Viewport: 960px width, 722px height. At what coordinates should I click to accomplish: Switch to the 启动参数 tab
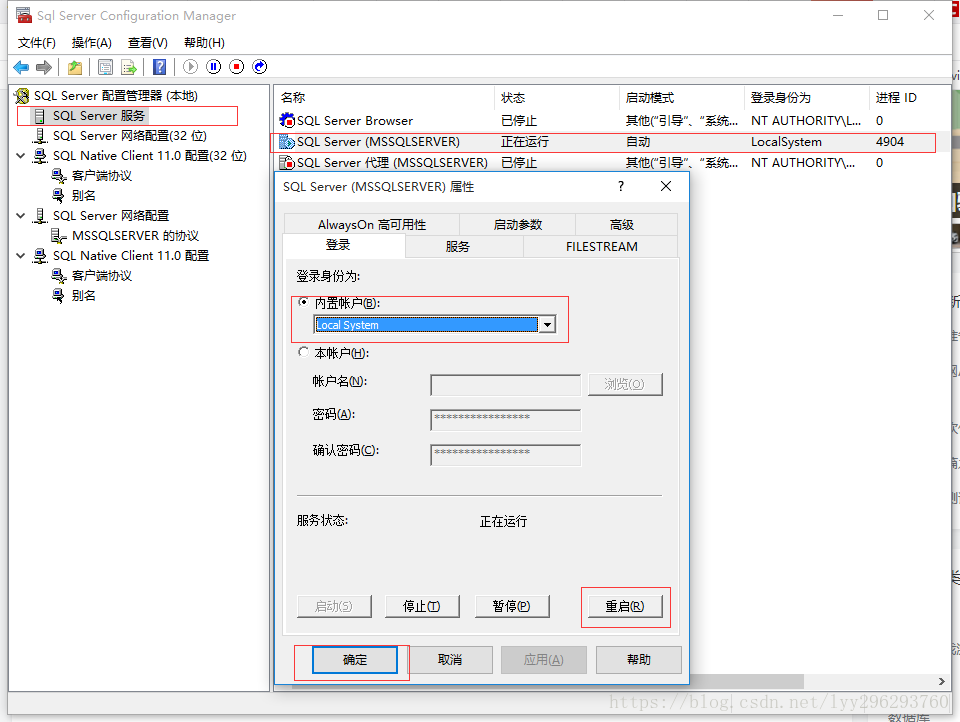coord(518,225)
